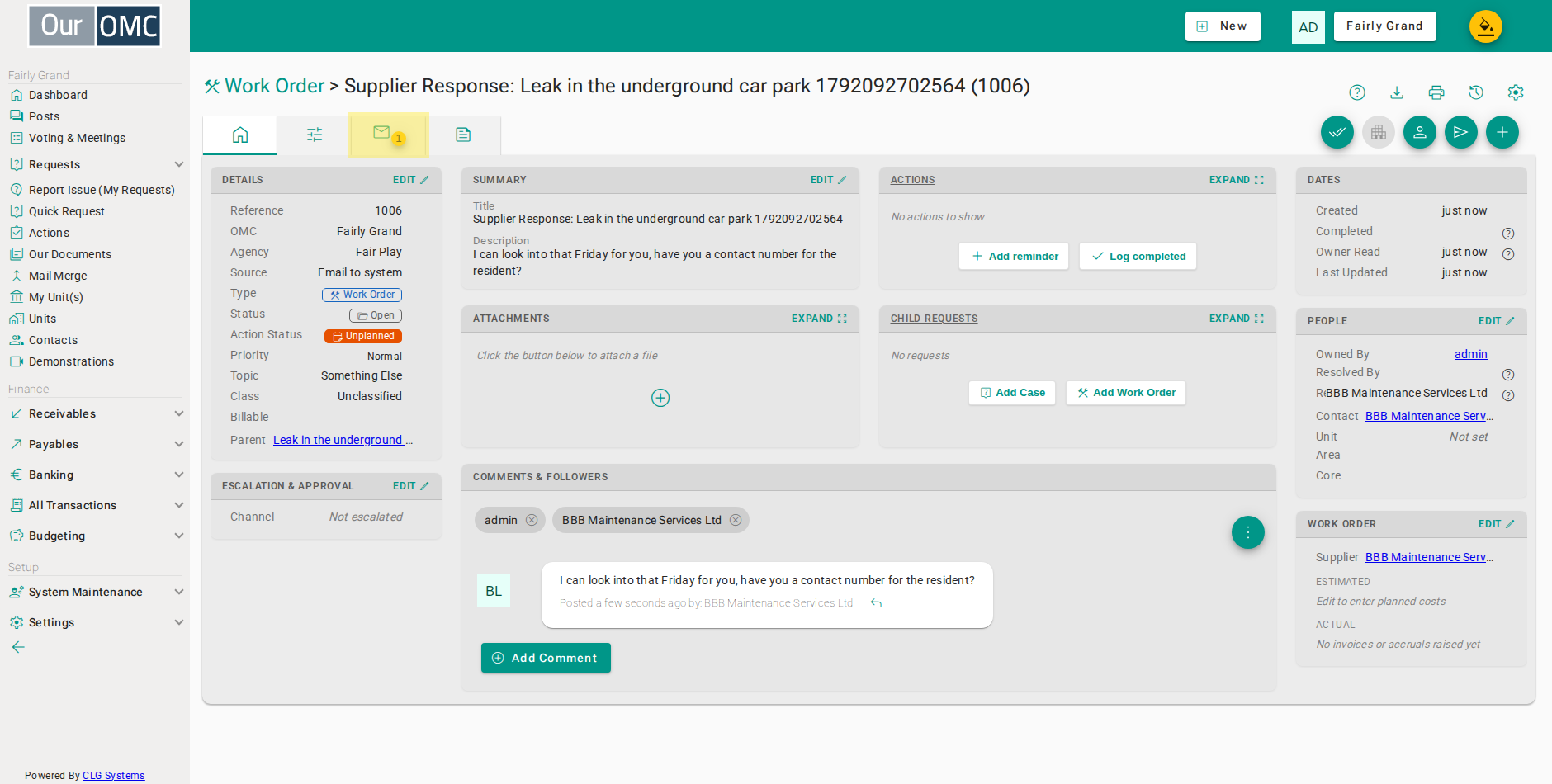The image size is (1552, 784).
Task: Open the history clock icon
Action: (1476, 92)
